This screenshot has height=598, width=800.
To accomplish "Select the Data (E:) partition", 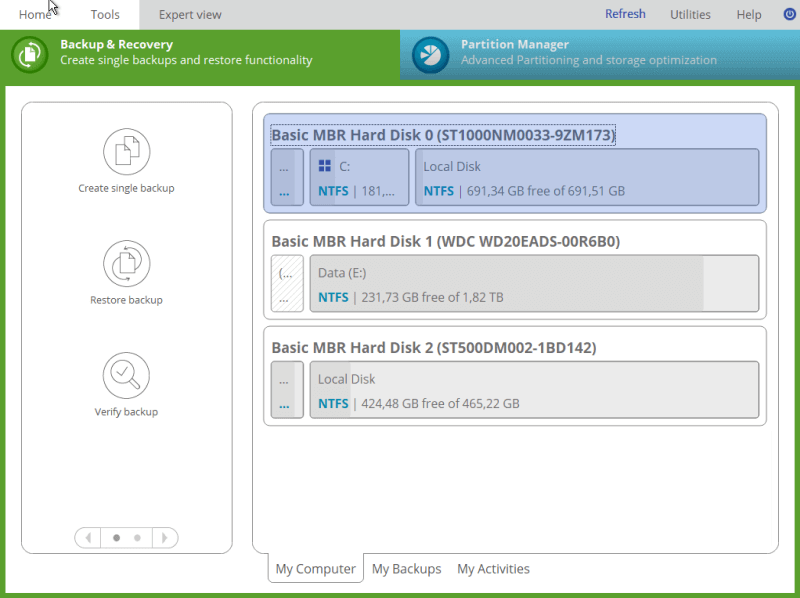I will tap(533, 284).
